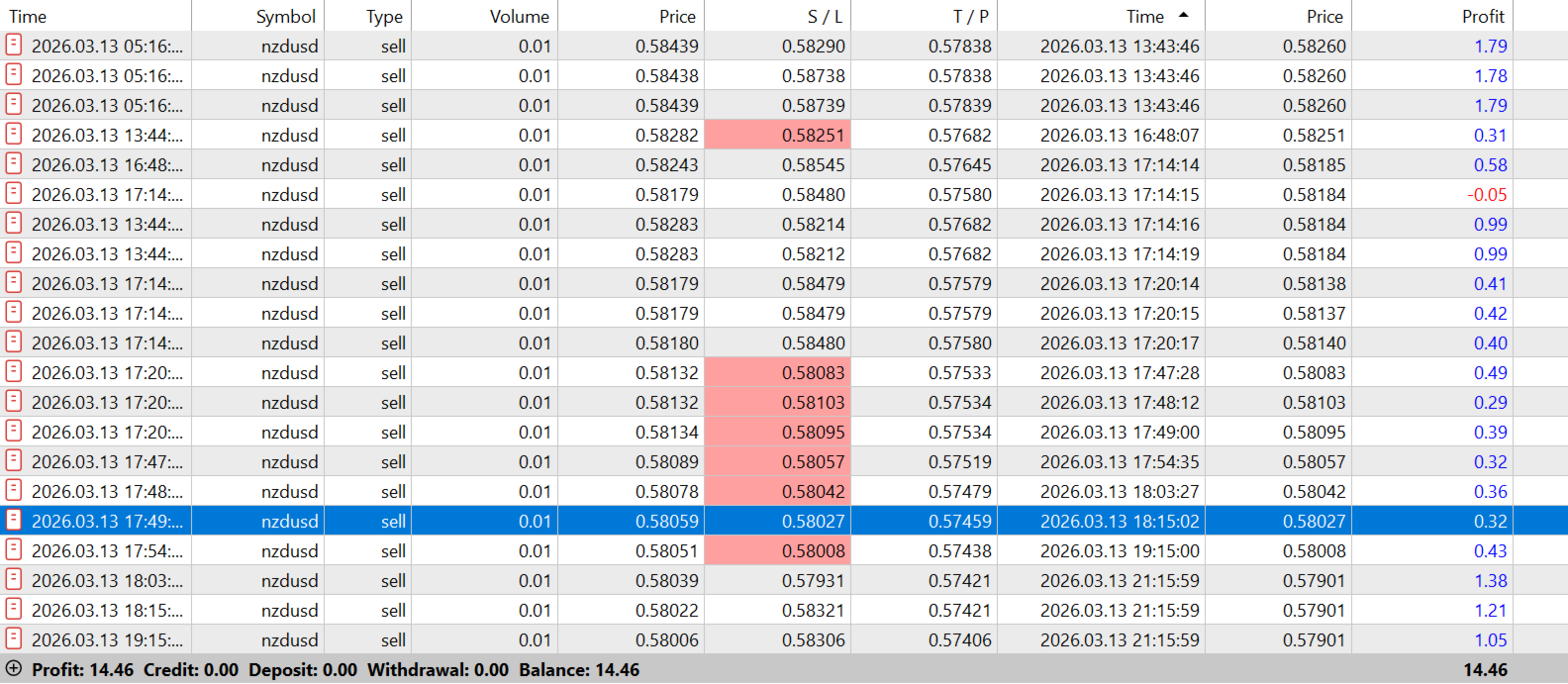Image resolution: width=1568 pixels, height=684 pixels.
Task: Click the 'Credit: 0.00' summary text
Action: tap(191, 669)
